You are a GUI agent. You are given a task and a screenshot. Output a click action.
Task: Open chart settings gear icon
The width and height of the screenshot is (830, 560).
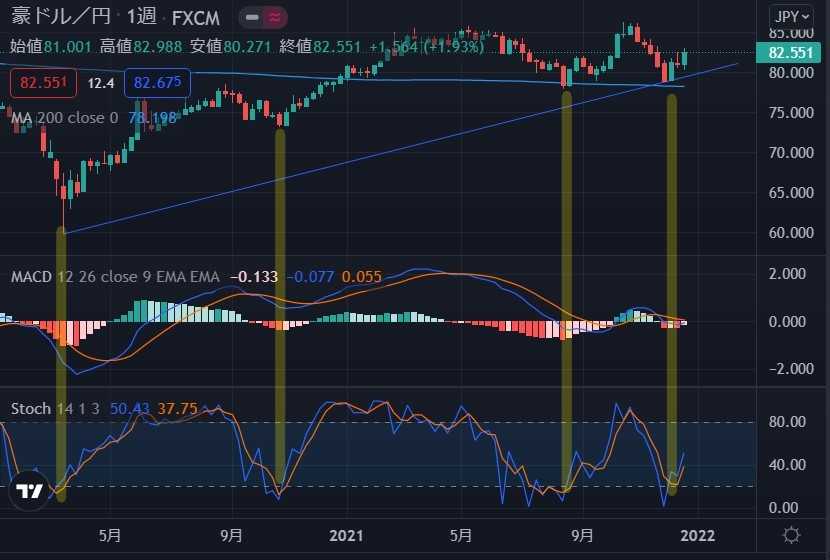[x=791, y=535]
